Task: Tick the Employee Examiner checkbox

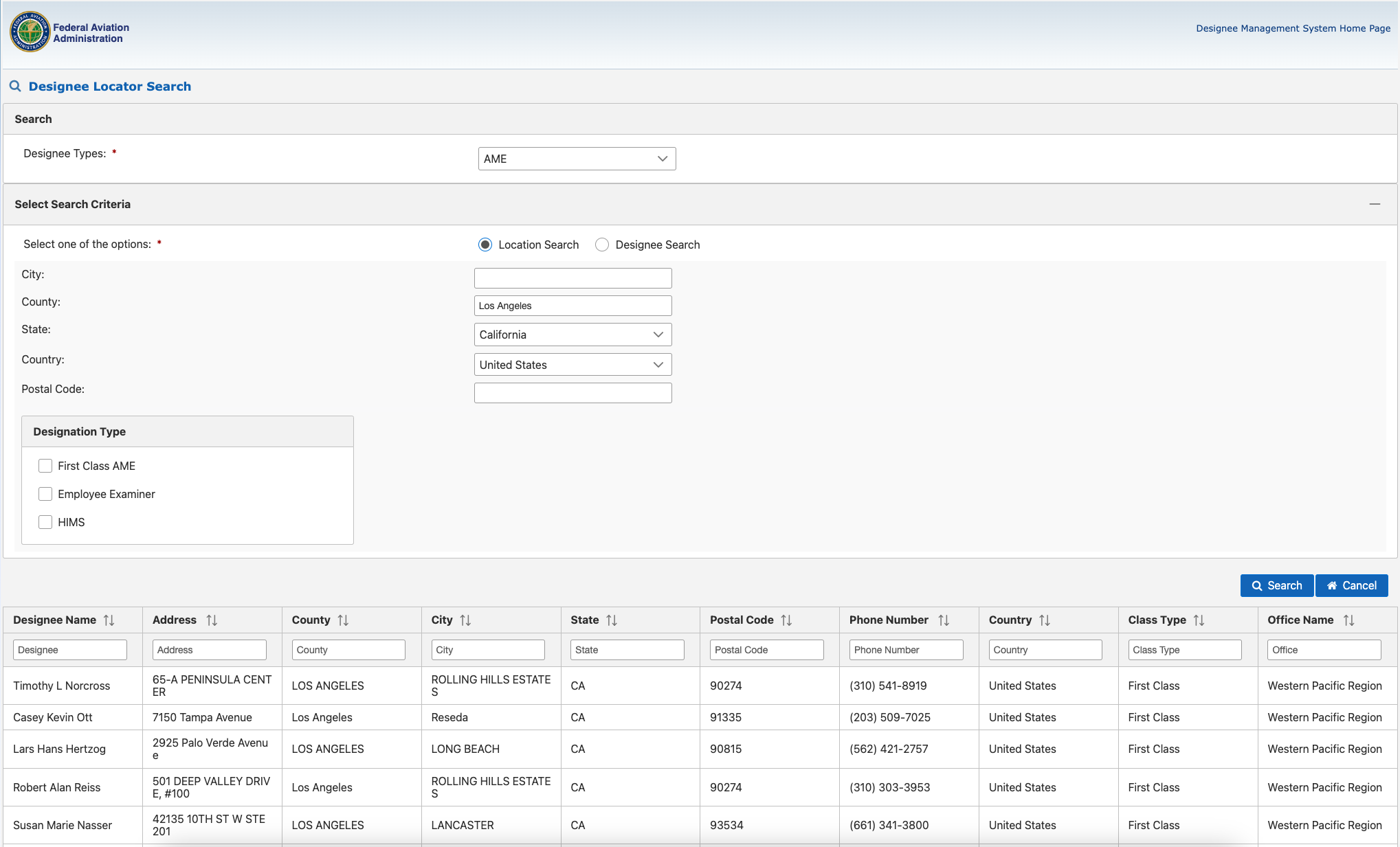Action: coord(45,494)
